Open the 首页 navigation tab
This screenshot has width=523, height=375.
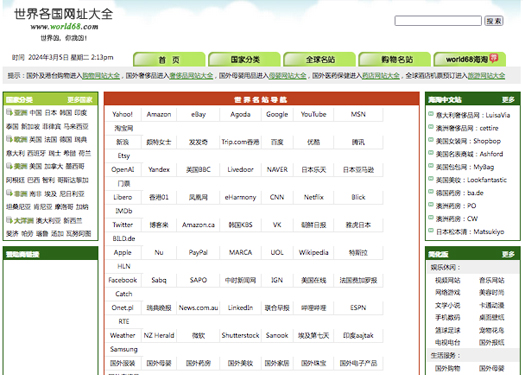tap(169, 59)
